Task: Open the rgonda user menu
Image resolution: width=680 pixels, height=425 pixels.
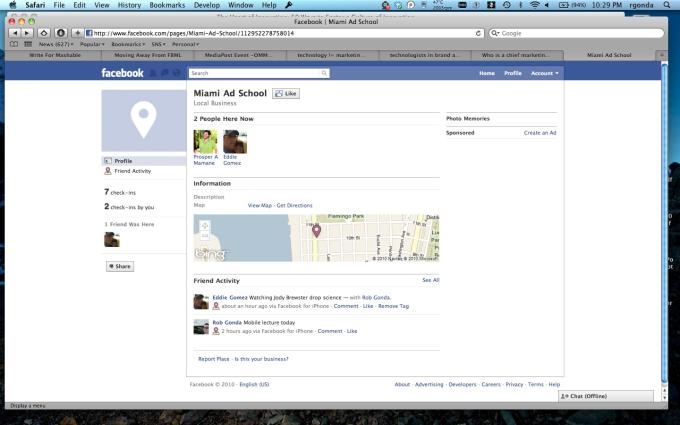Action: point(641,5)
